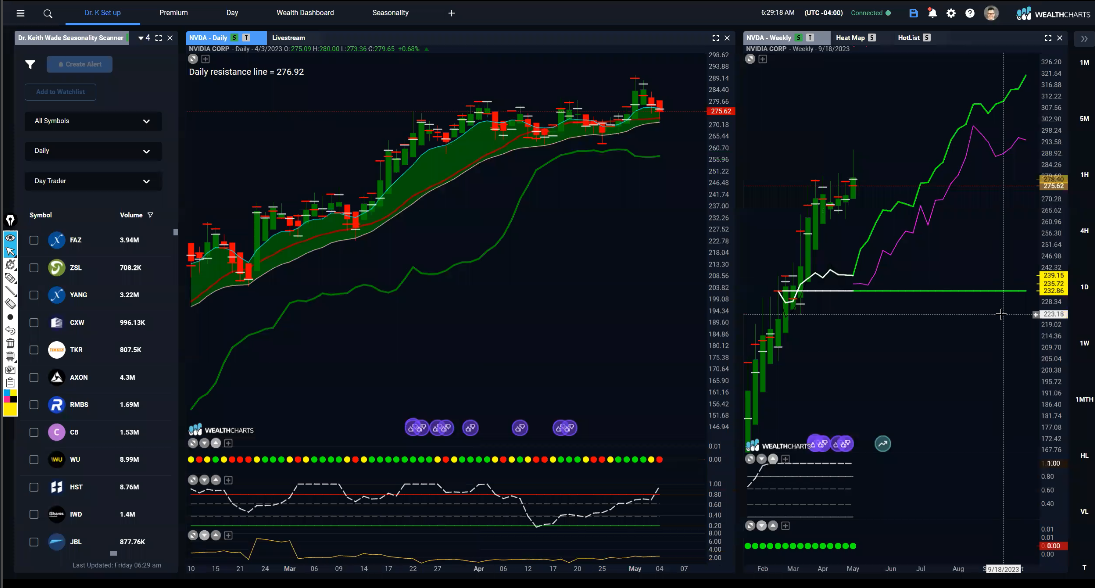Maximize the NVDA Weekly chart panel
Viewport: 1095px width, 588px height.
(1048, 38)
